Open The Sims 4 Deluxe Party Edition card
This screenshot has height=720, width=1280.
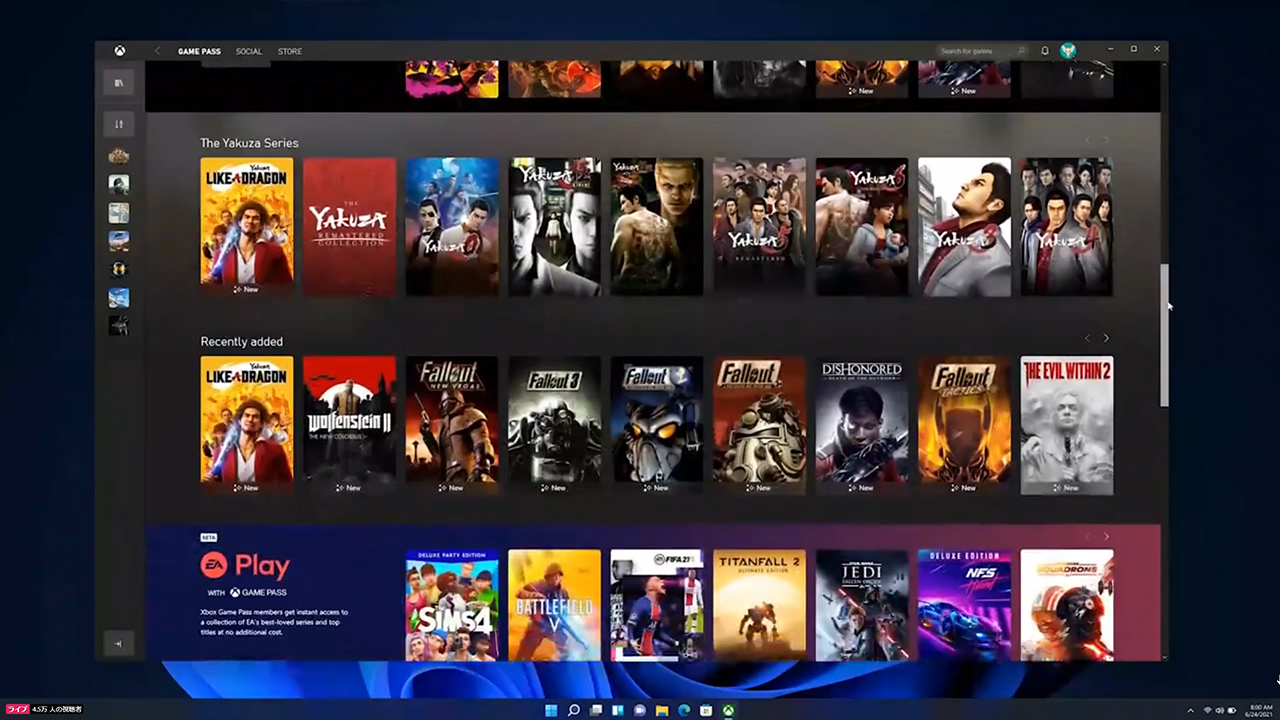452,605
